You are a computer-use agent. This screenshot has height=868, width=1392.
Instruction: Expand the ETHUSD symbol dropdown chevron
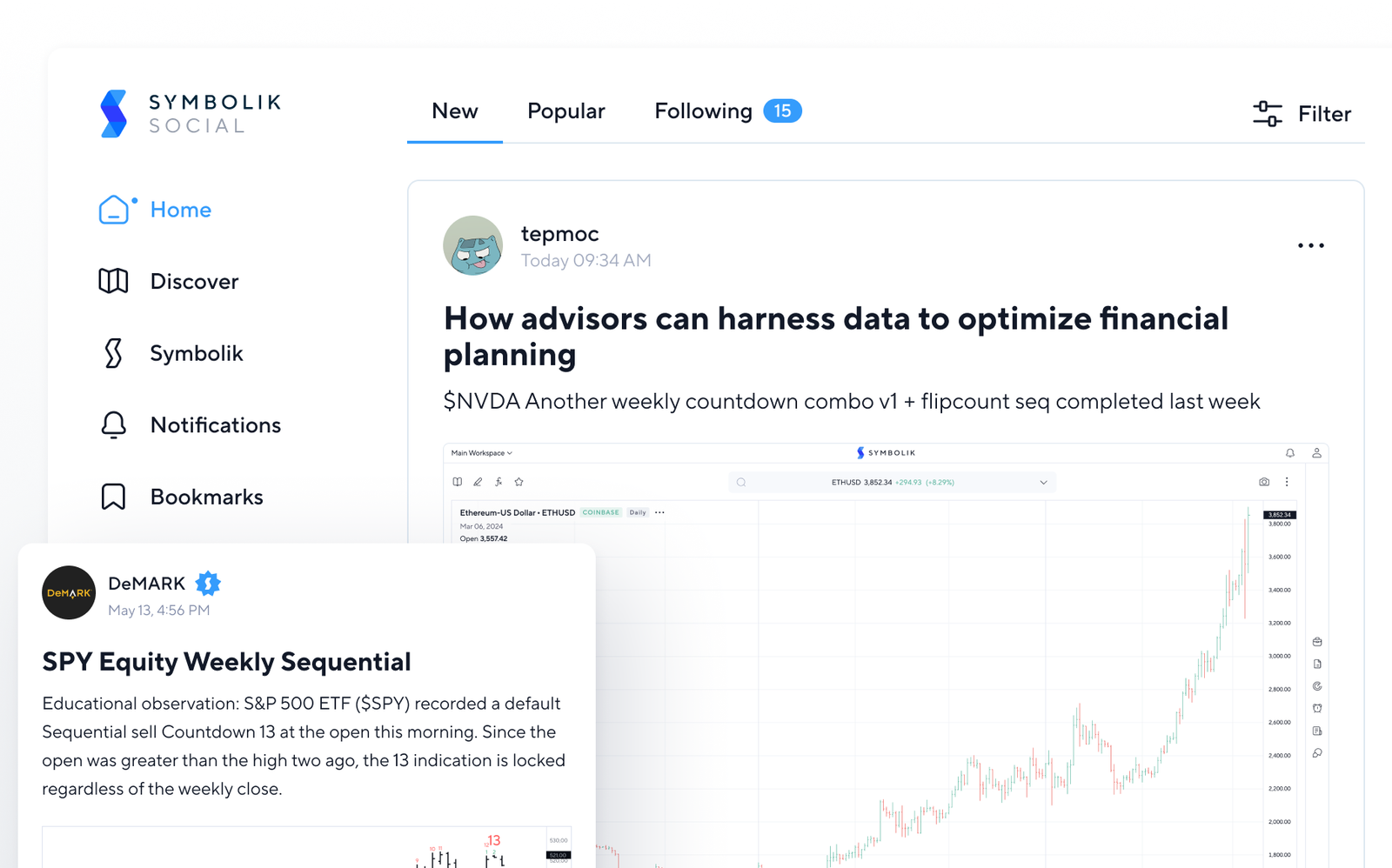coord(1043,482)
